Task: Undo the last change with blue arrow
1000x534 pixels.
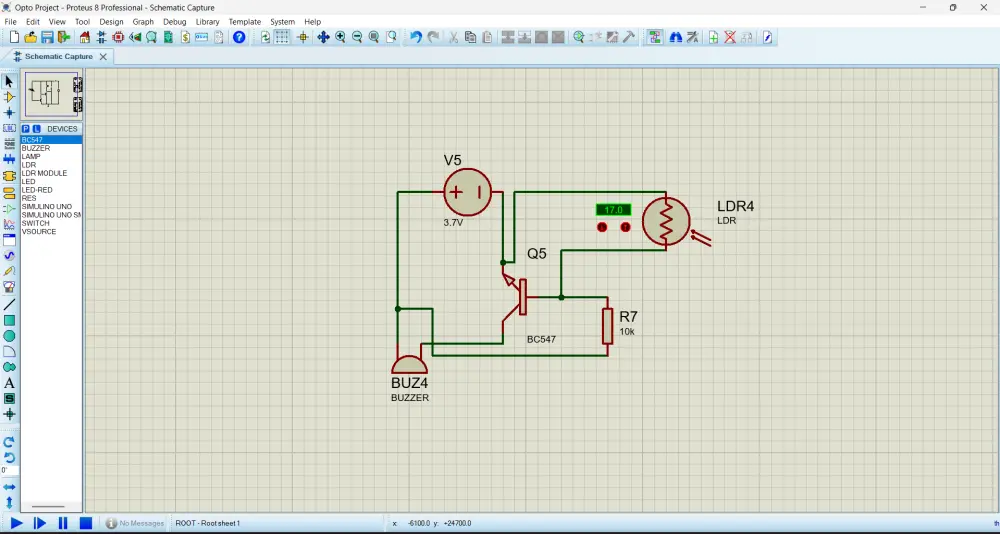Action: pos(416,37)
